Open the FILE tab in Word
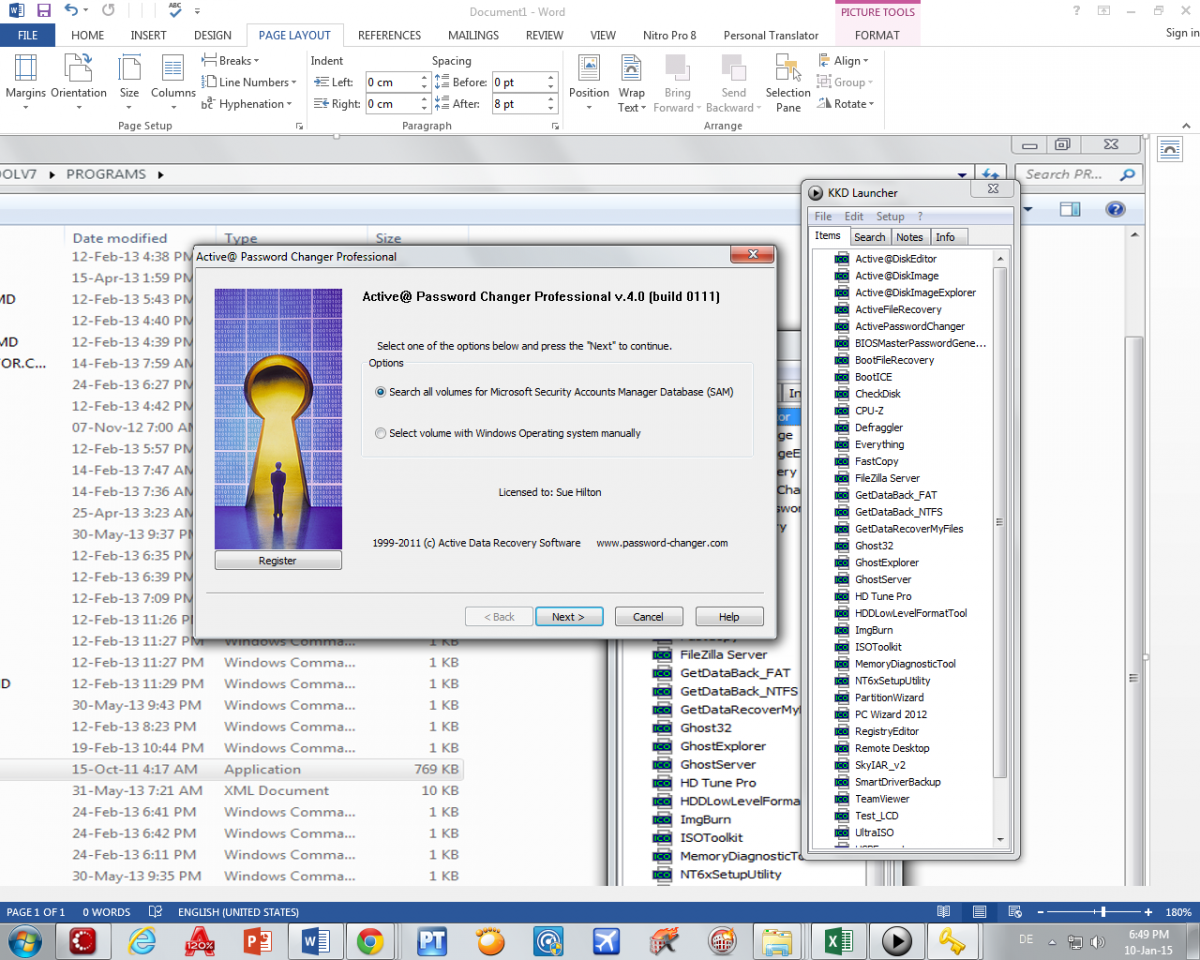 (x=28, y=35)
